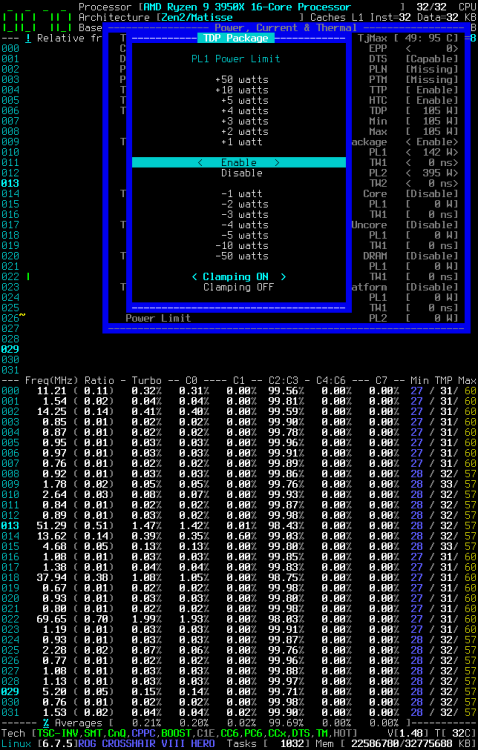Click the voltage reading V[1.48]

(411, 733)
